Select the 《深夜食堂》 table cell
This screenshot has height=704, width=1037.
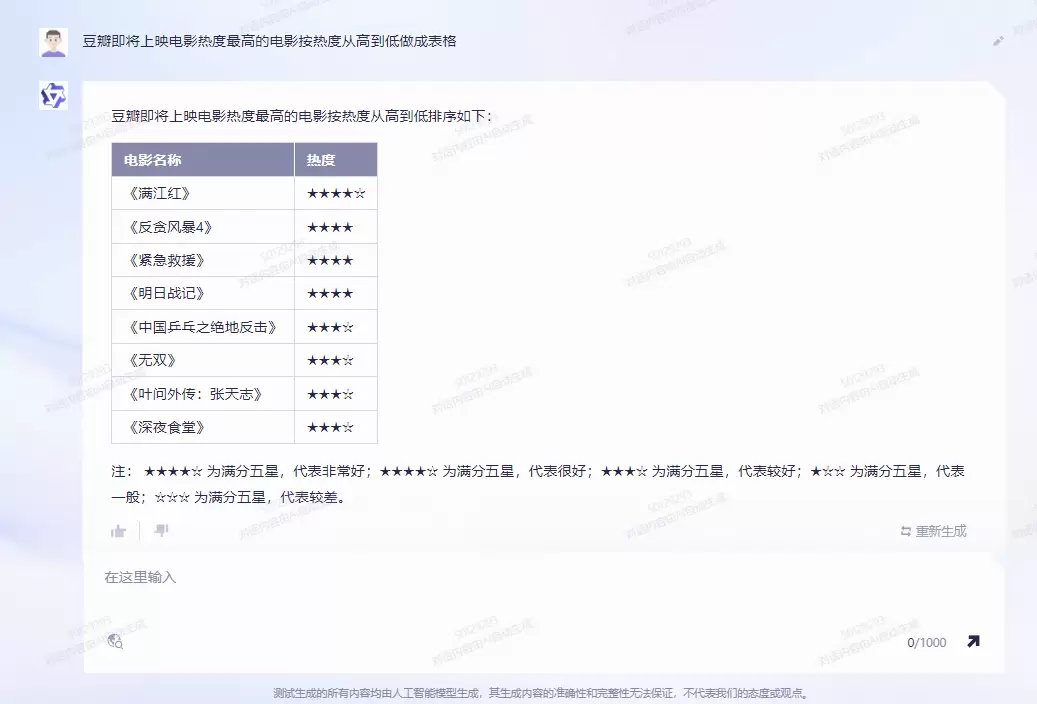coord(203,427)
